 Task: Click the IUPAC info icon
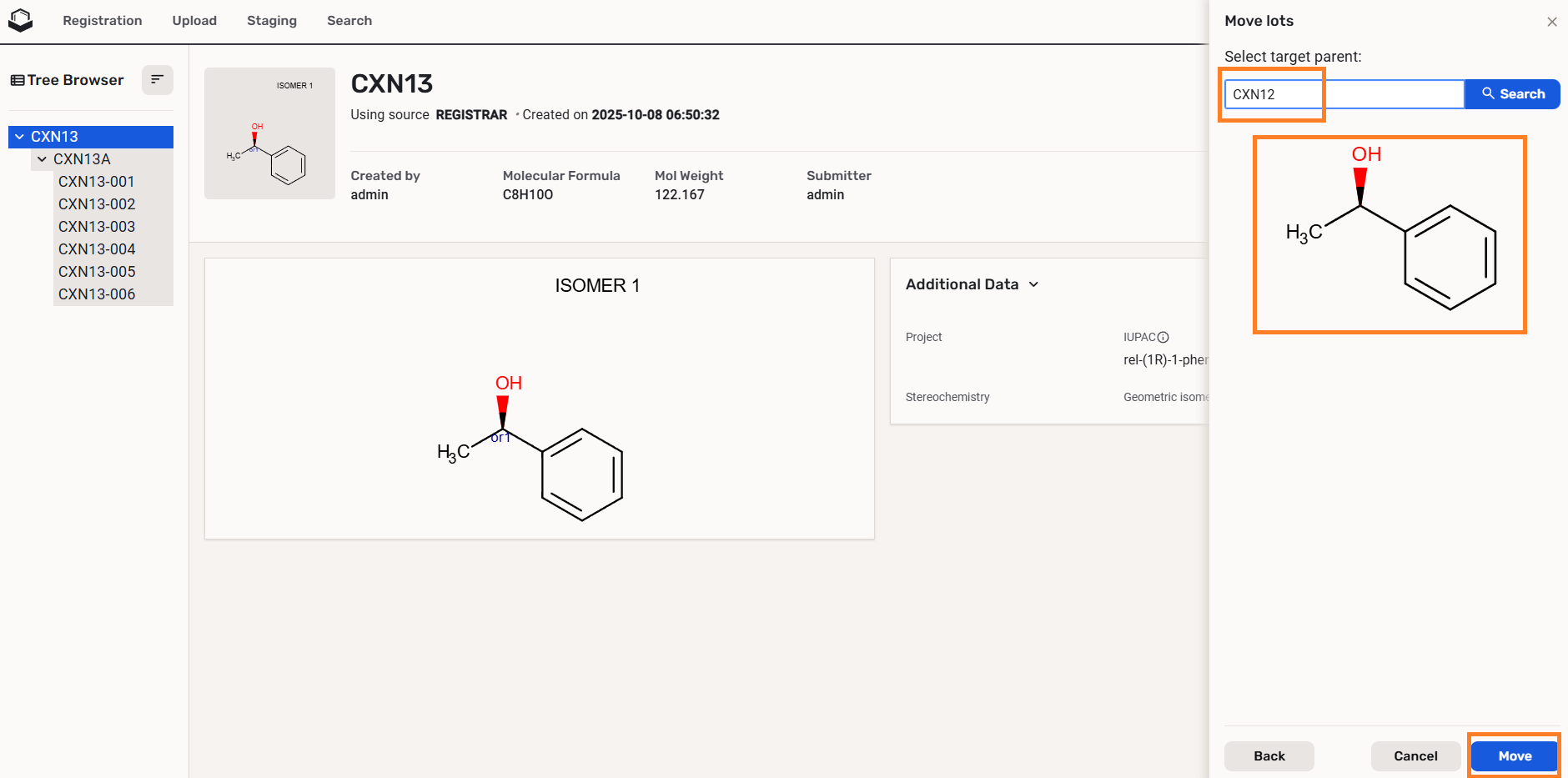(1163, 337)
